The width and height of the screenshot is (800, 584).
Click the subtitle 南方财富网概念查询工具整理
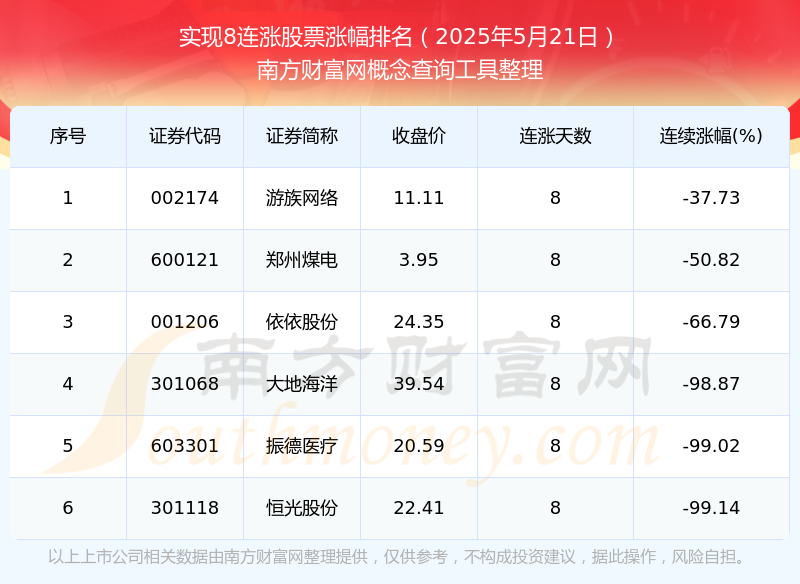[400, 70]
